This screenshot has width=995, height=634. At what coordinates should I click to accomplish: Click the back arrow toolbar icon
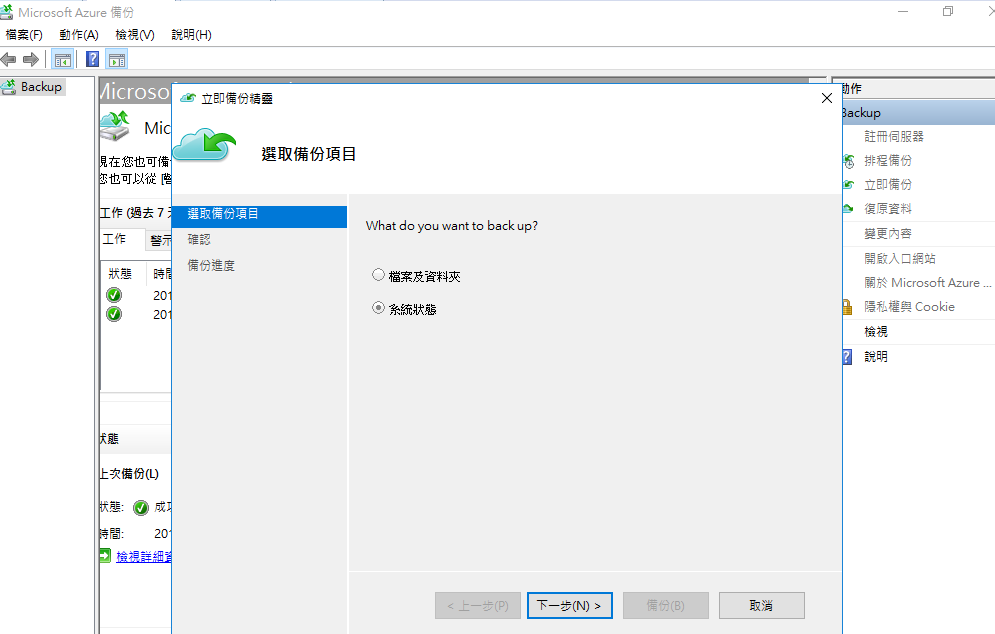point(8,60)
